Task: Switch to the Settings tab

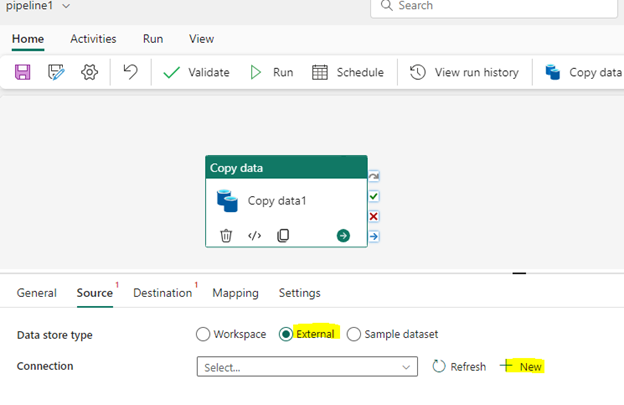Action: (x=300, y=293)
